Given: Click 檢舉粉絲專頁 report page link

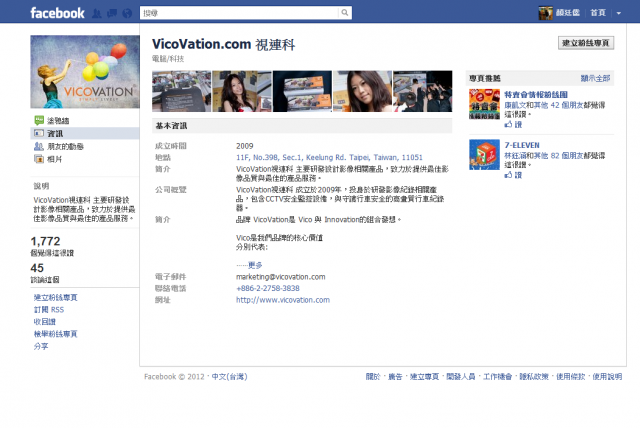Looking at the screenshot, I should point(56,334).
